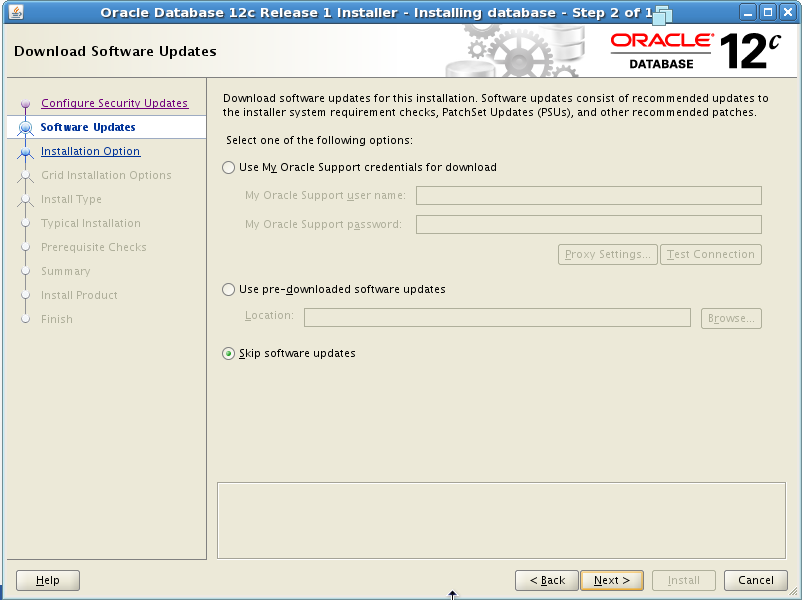Viewport: 802px width, 600px height.
Task: Focus the Location path field
Action: [x=497, y=318]
